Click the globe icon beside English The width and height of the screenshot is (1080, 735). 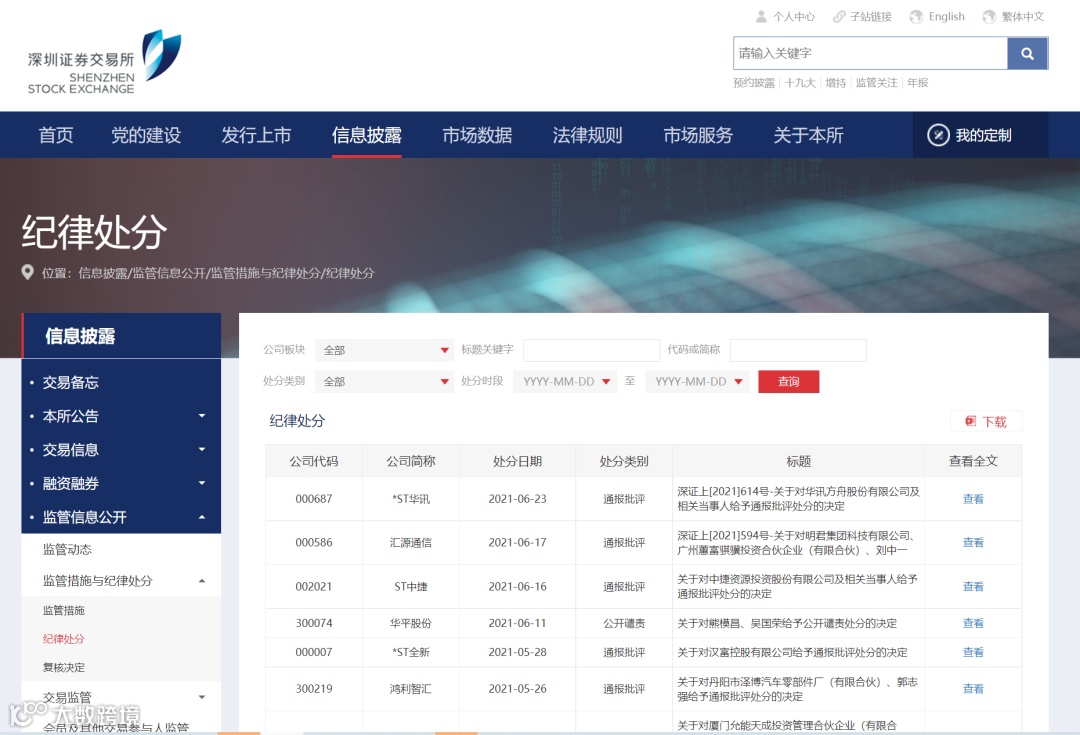click(916, 17)
